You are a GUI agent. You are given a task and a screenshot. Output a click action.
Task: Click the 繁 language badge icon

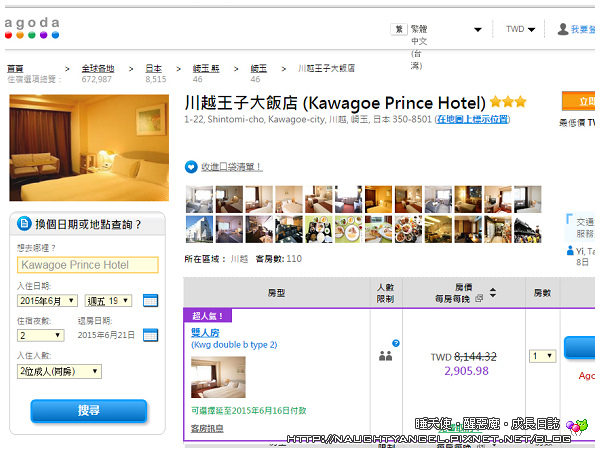[399, 29]
